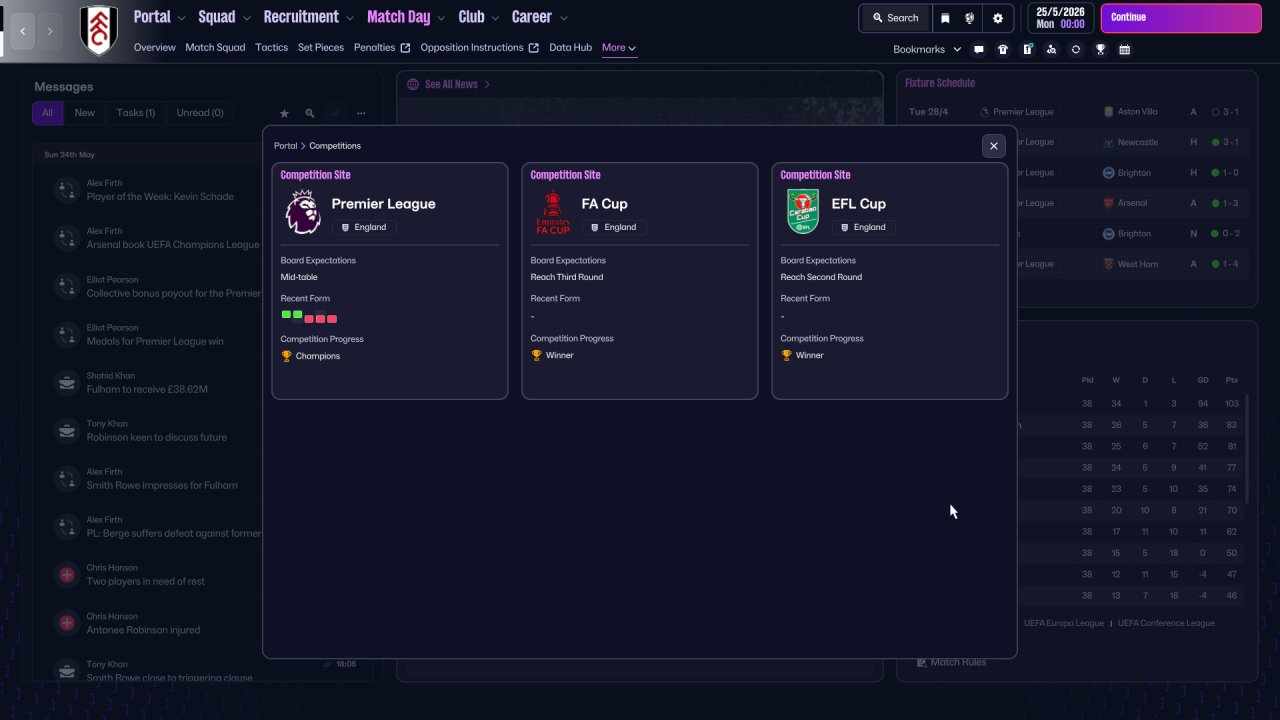Screen dimensions: 1280x720
Task: Click the Search button
Action: tap(895, 18)
